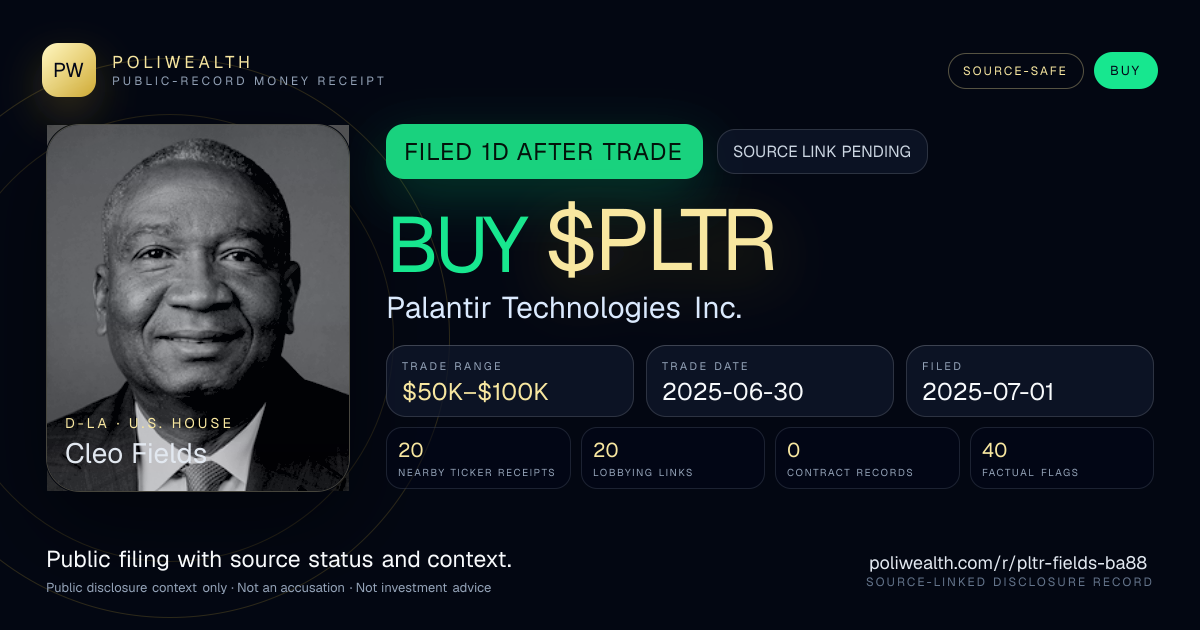The image size is (1200, 630).
Task: Open Cleo Fields portrait photo
Action: [x=198, y=307]
